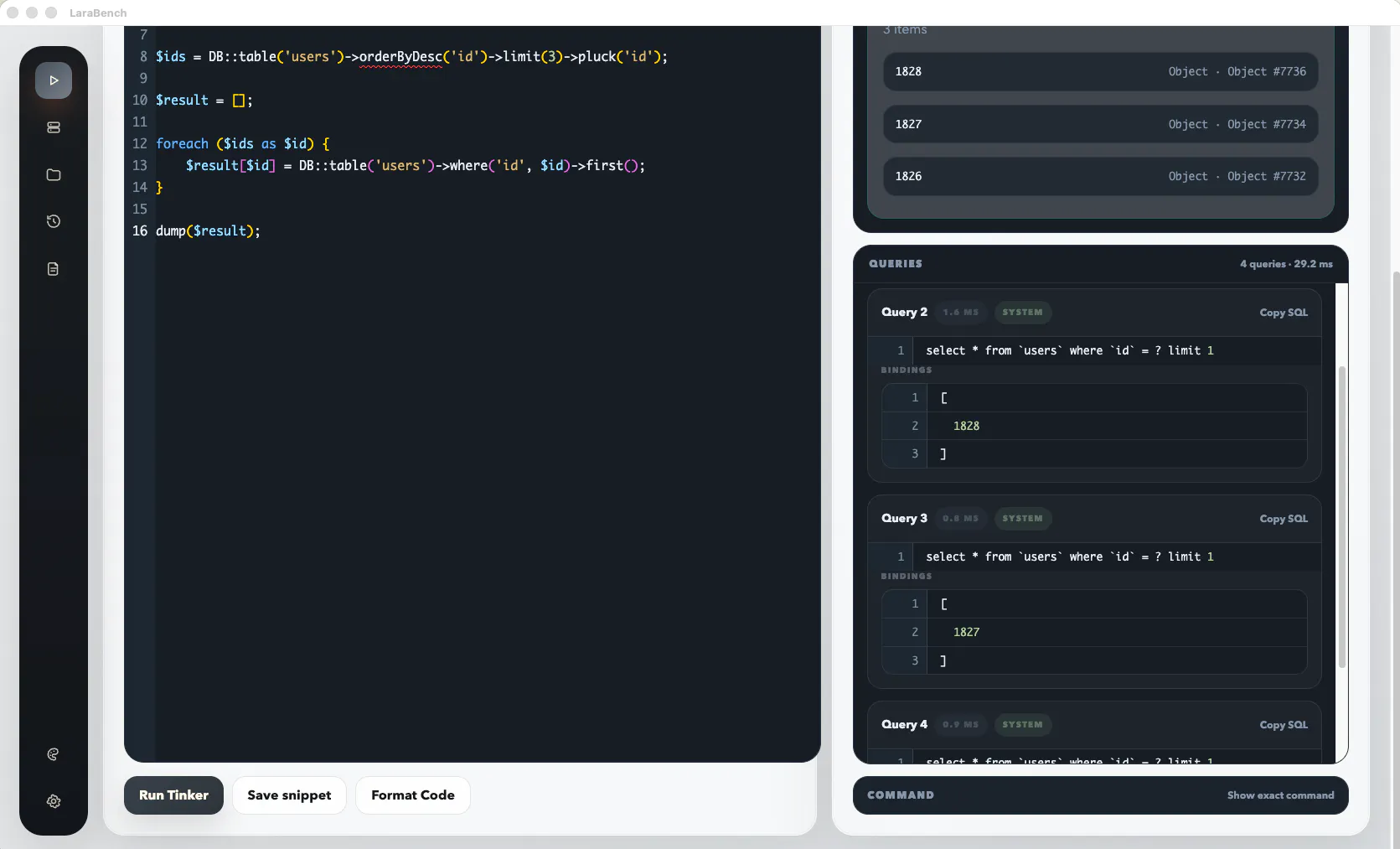Click the '4 queries · 29.2 ms' summary

(1286, 263)
